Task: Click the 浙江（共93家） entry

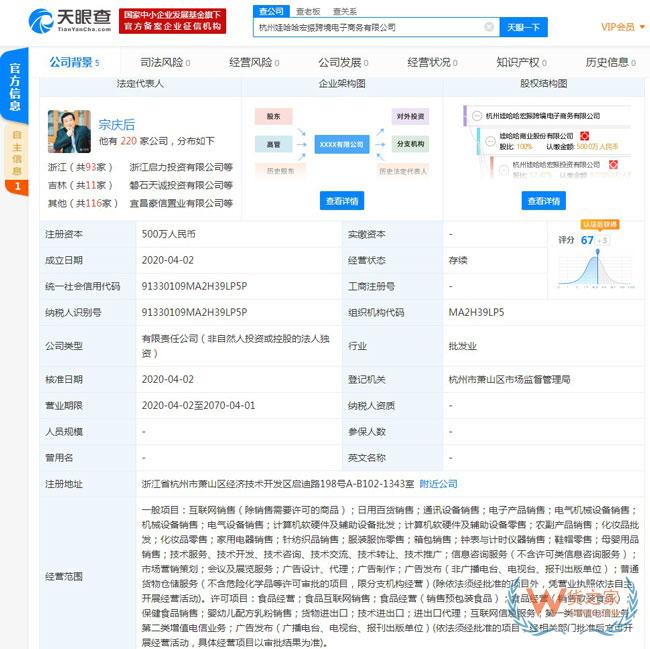Action: [x=80, y=167]
